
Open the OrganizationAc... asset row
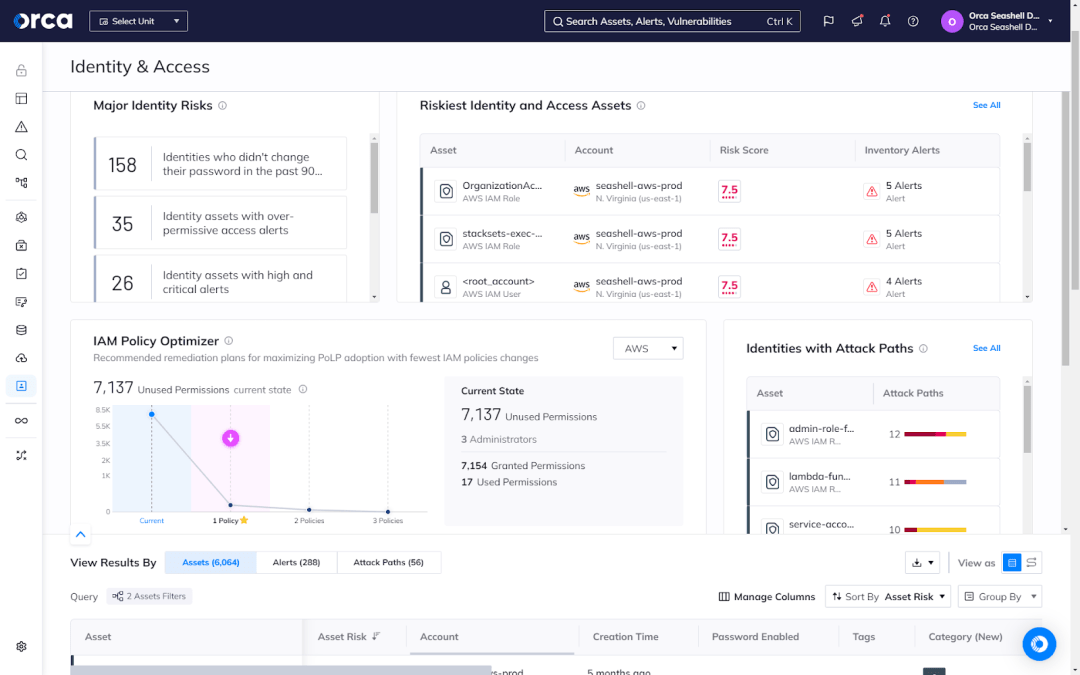click(x=710, y=191)
